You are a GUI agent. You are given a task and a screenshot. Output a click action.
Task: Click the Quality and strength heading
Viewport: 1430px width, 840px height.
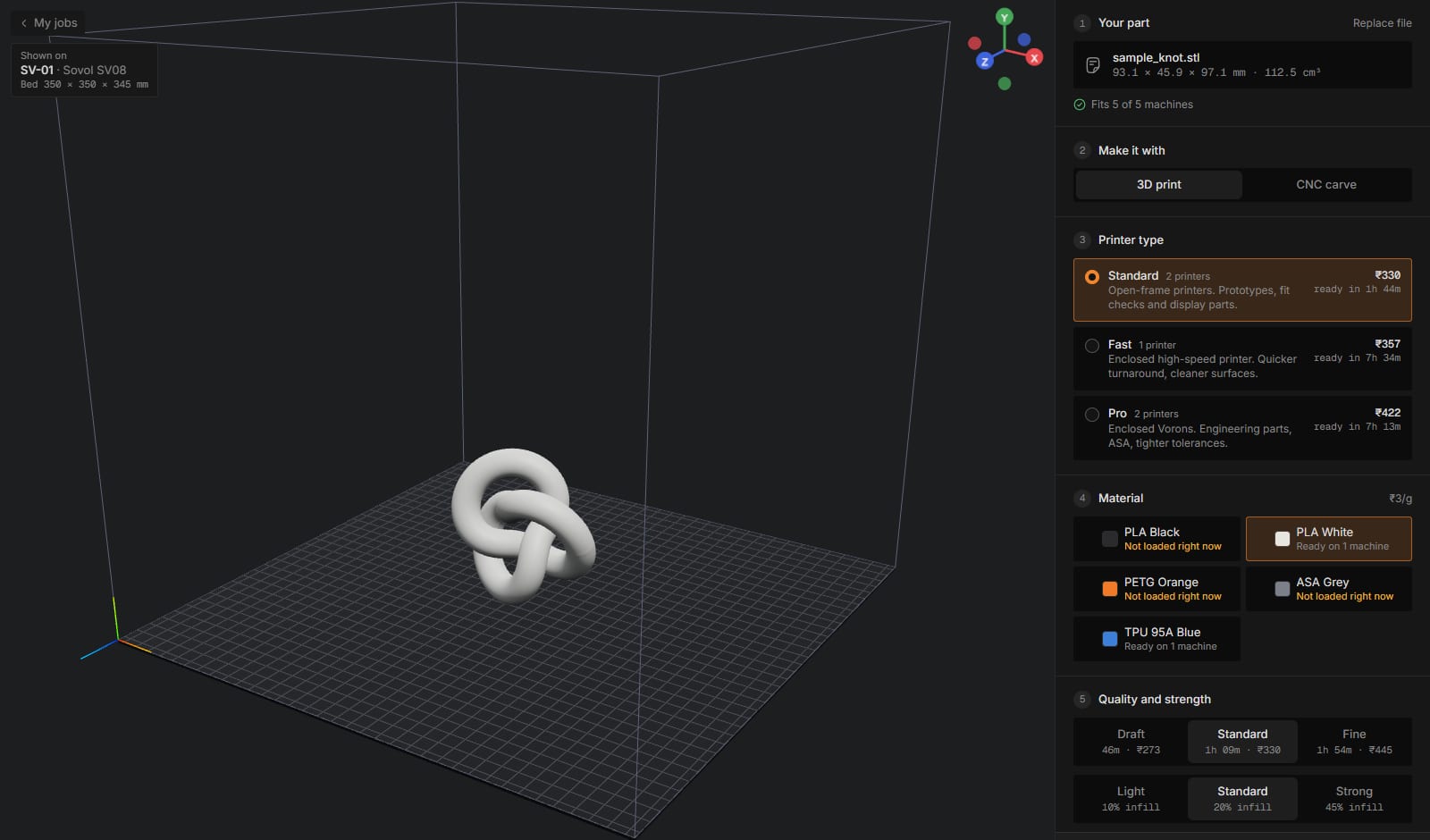[1155, 700]
